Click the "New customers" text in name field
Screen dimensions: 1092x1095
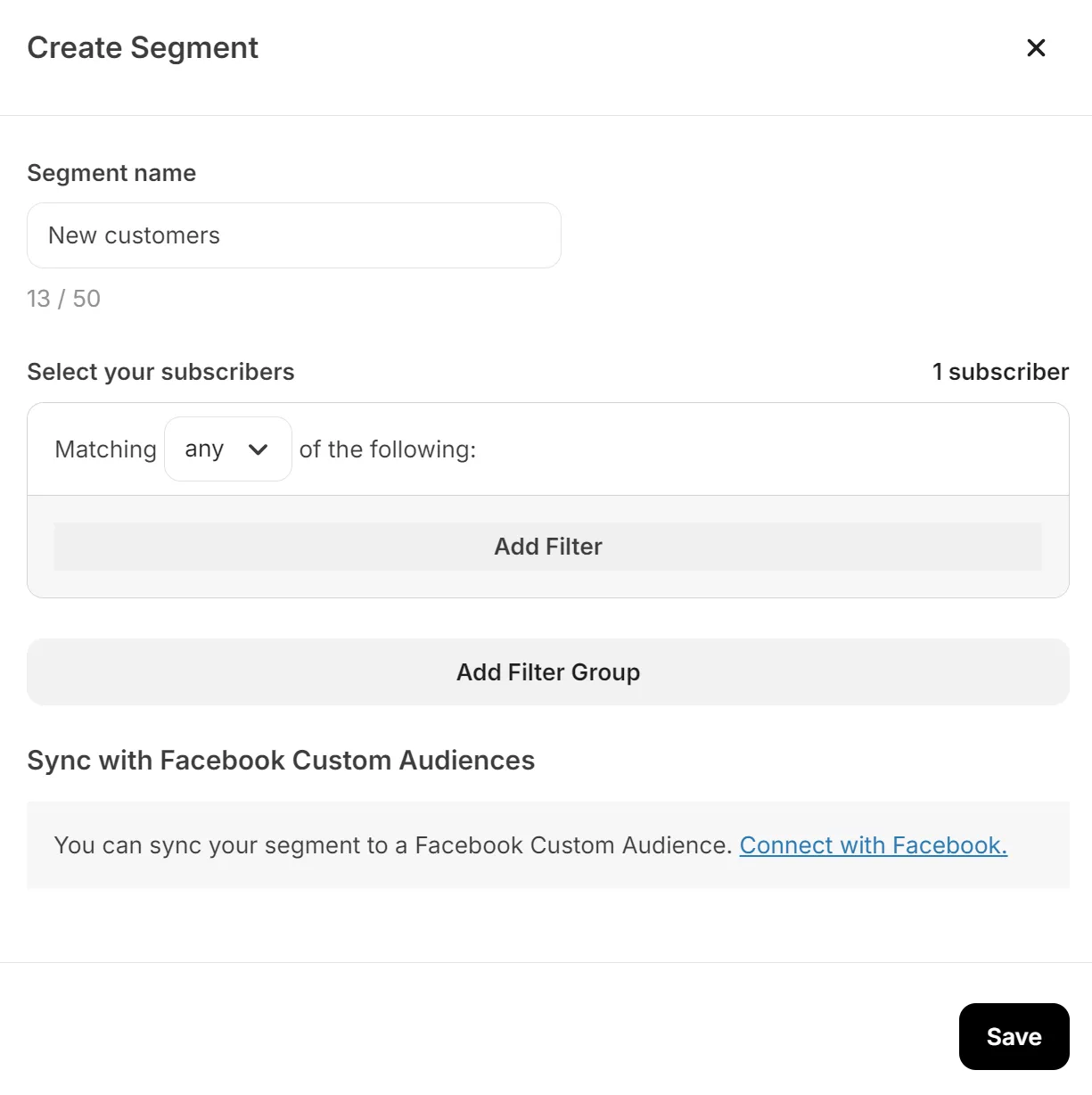[x=134, y=235]
